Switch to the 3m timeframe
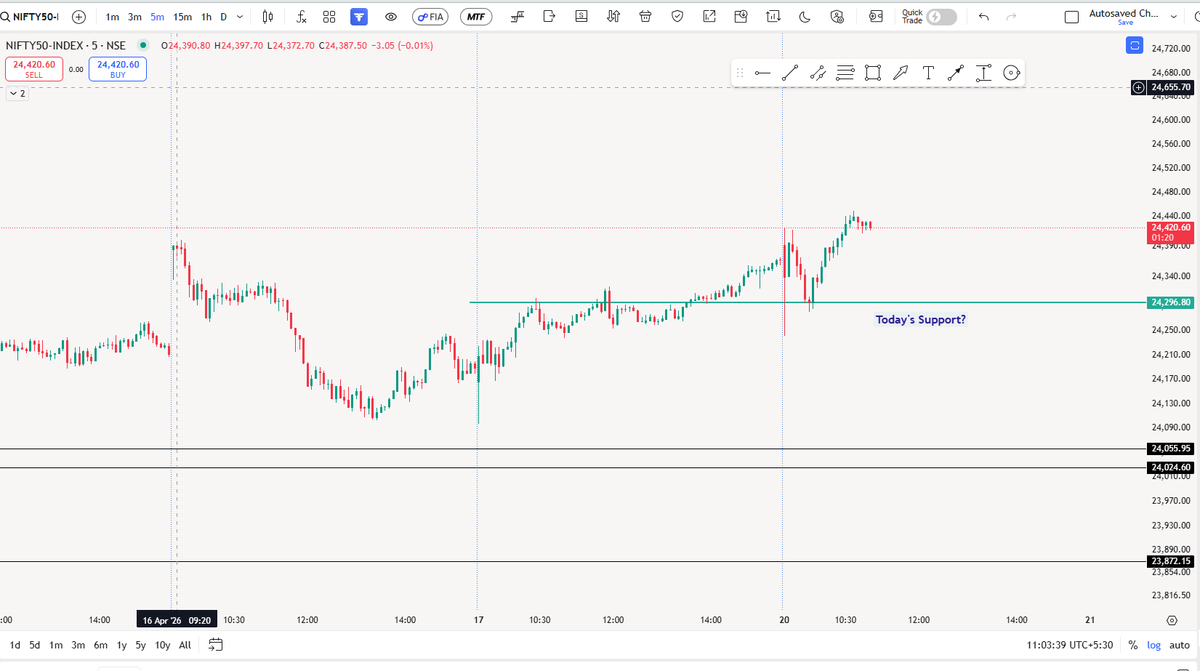The width and height of the screenshot is (1200, 671). click(135, 17)
